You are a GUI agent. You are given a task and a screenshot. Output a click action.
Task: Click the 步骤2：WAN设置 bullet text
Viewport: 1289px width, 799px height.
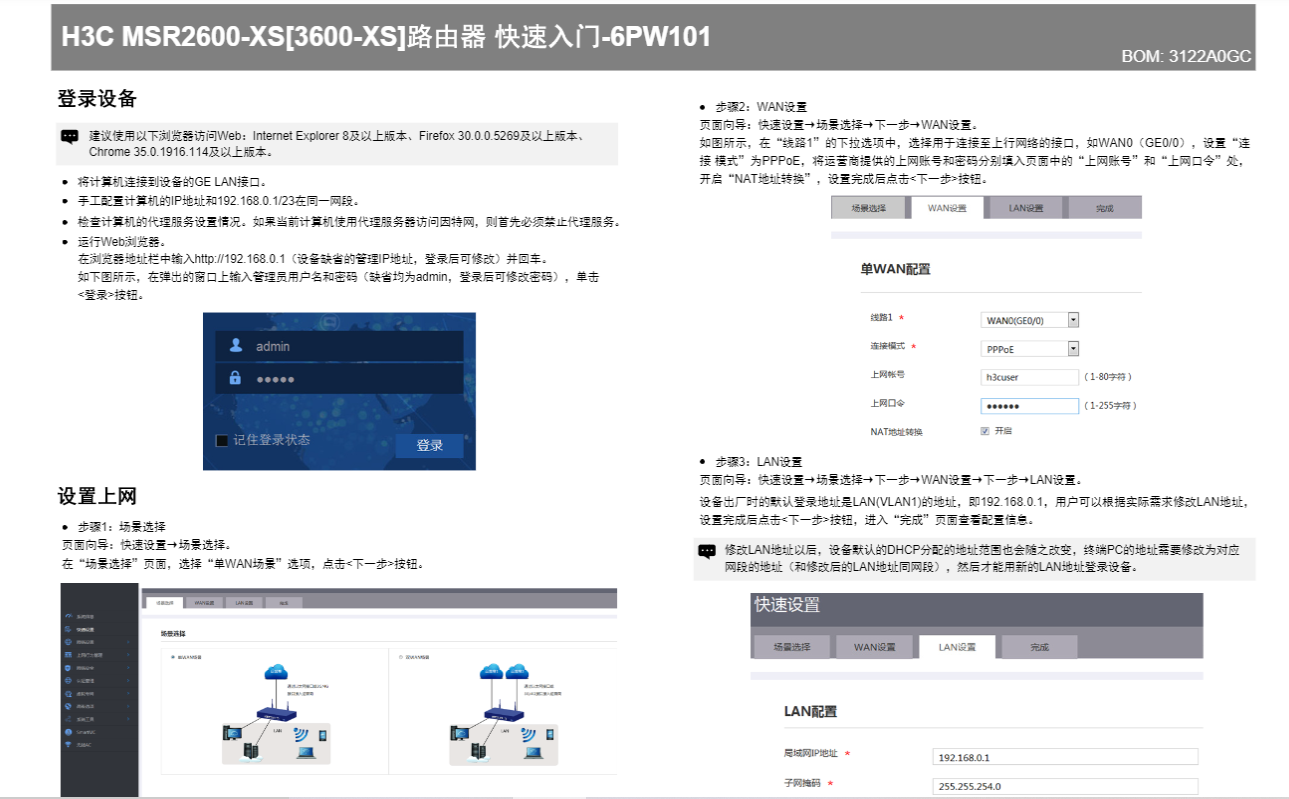[761, 107]
